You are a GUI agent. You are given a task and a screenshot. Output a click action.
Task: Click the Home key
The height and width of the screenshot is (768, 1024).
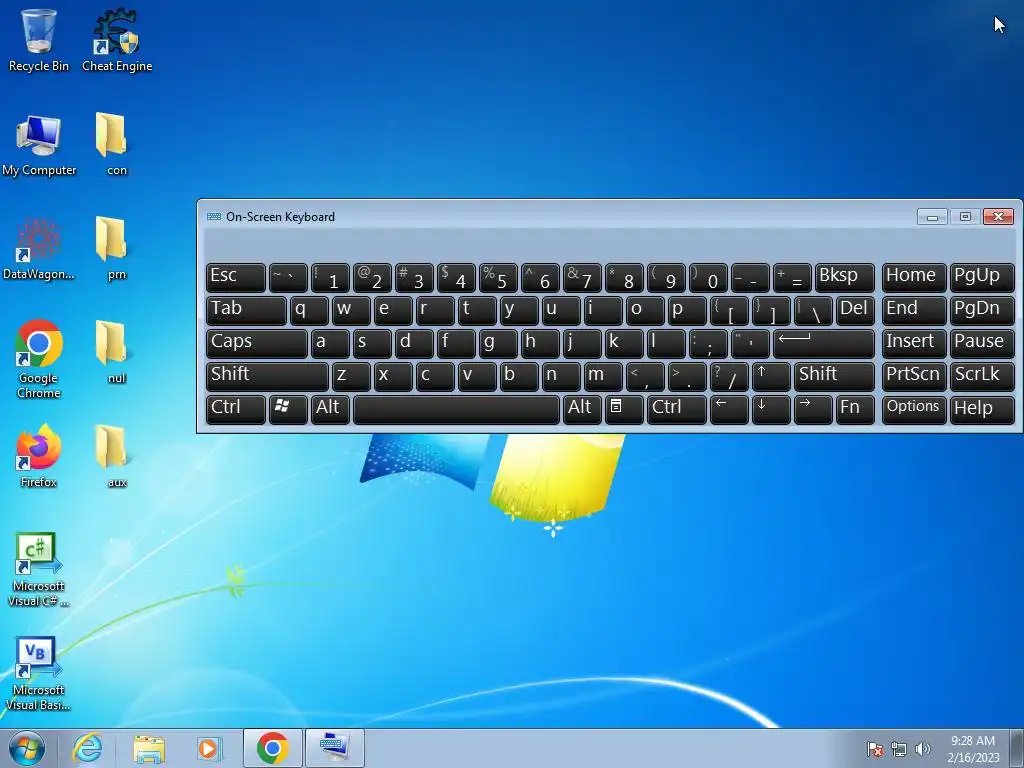click(914, 278)
